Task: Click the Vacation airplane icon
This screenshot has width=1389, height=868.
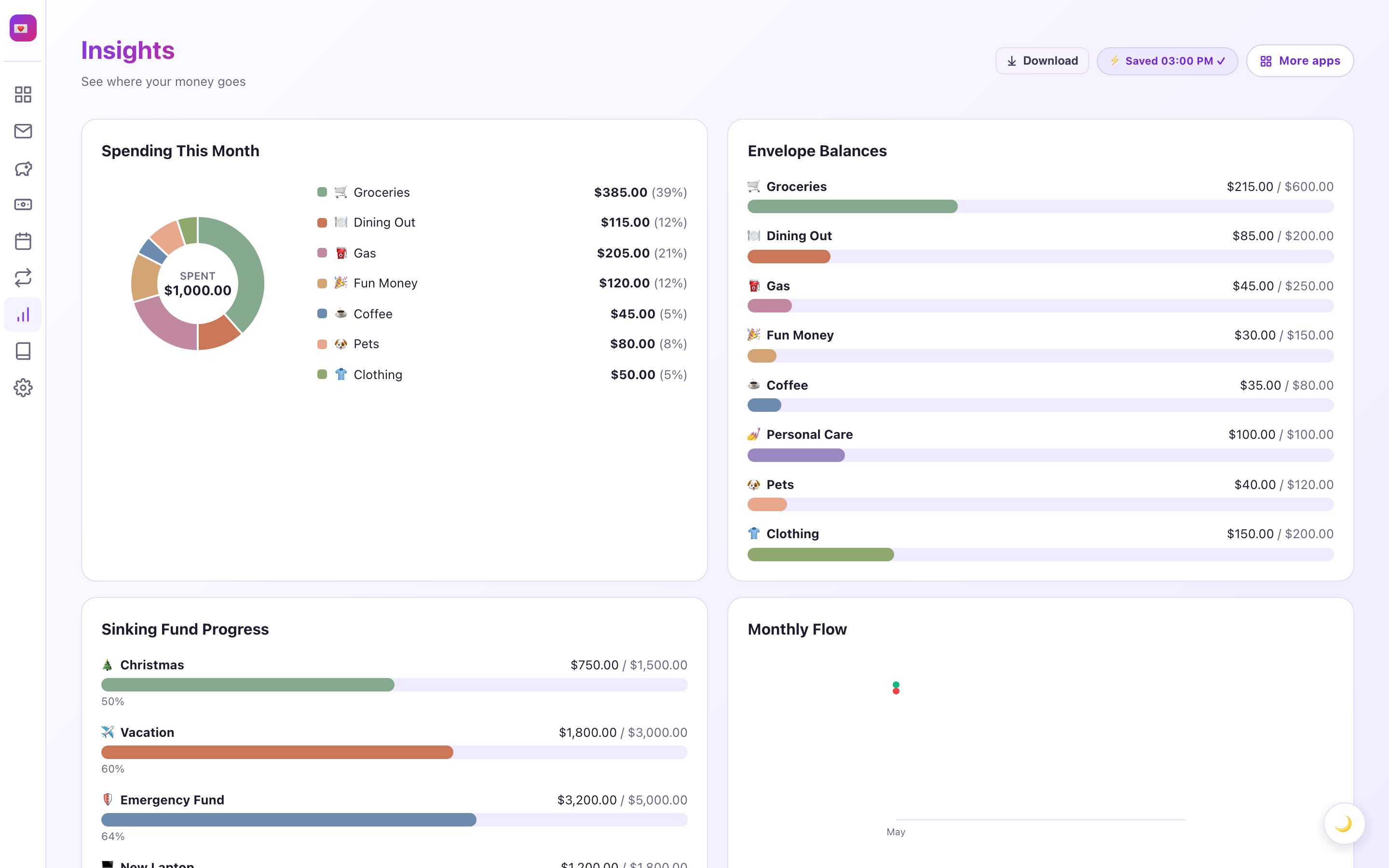Action: pyautogui.click(x=108, y=732)
